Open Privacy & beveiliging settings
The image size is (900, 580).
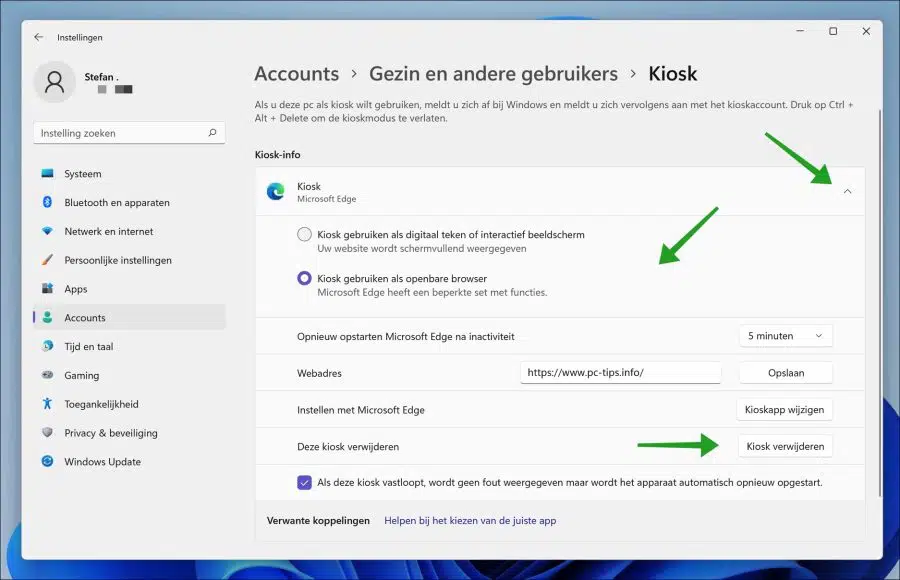click(129, 432)
